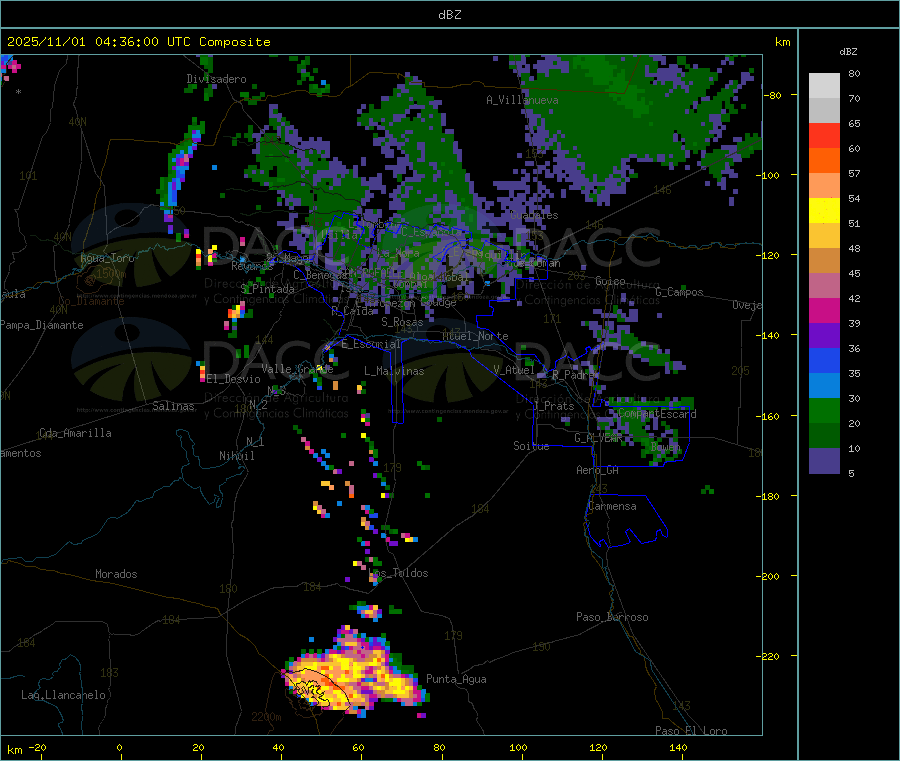
Task: Select the Aero_GA label
Action: 598,470
